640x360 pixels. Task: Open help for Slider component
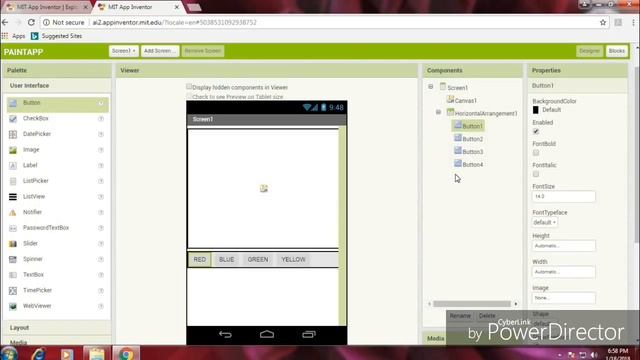pos(101,244)
